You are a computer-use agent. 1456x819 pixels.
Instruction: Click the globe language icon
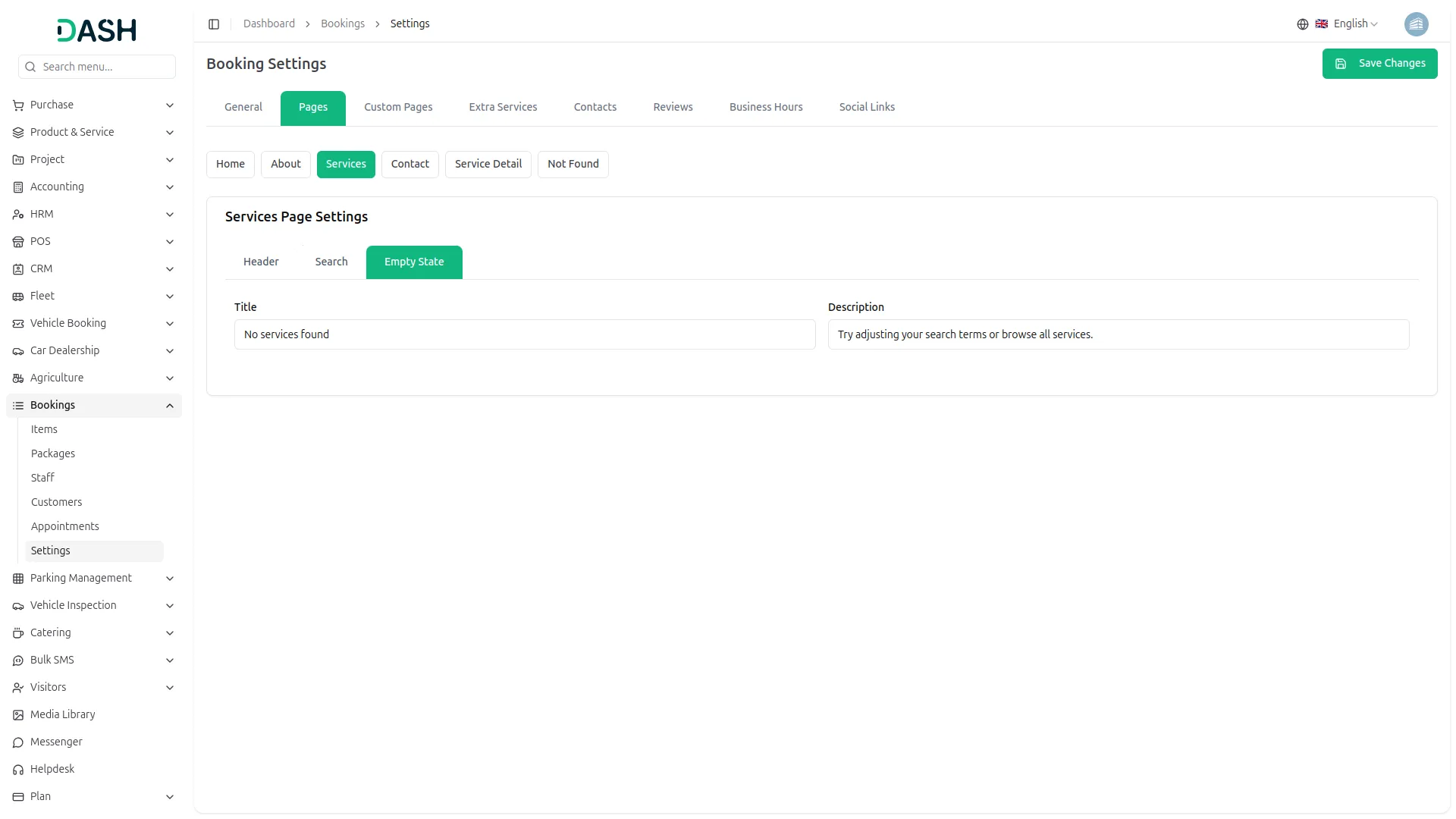click(1302, 24)
